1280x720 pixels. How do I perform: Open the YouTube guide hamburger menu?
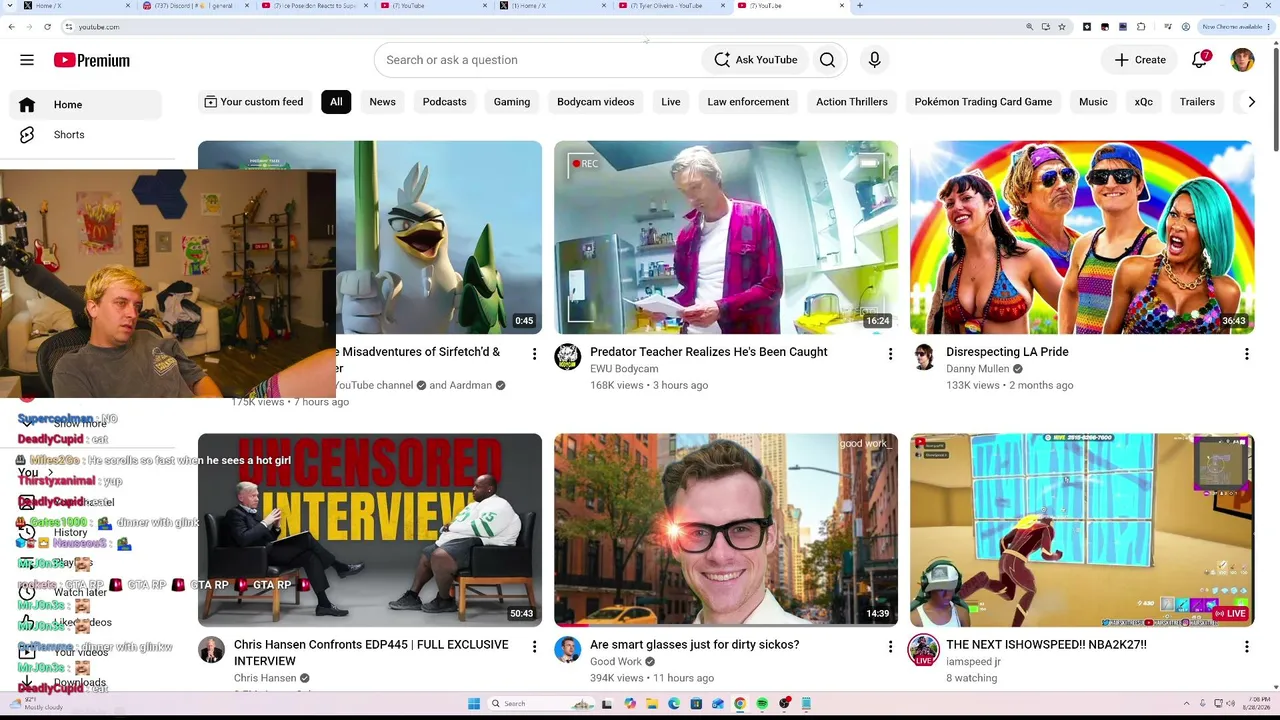point(27,60)
